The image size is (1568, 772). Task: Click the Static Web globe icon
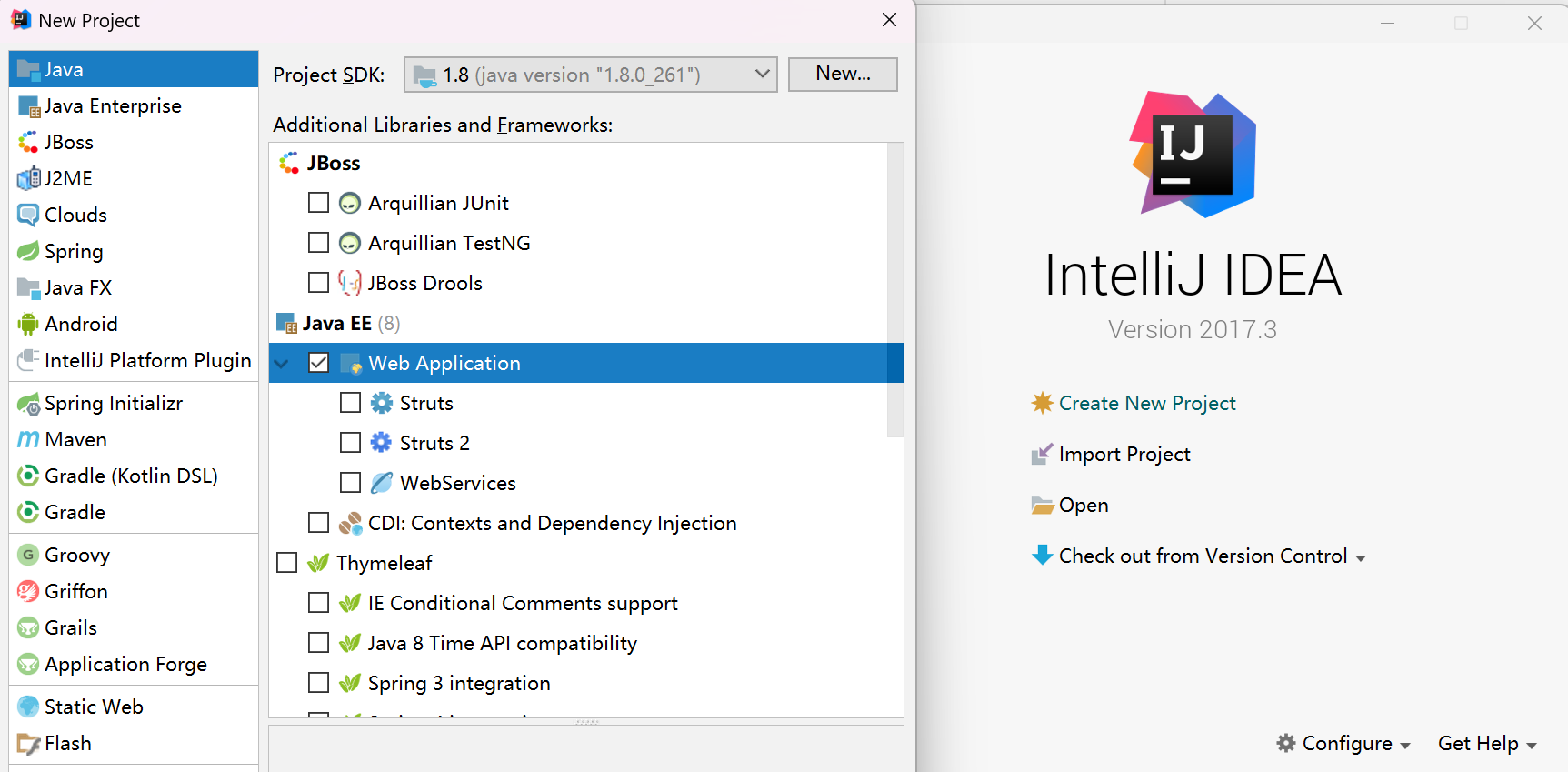(28, 707)
